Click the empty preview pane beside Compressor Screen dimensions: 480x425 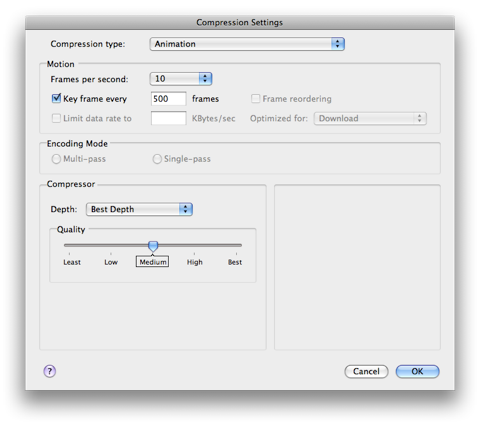(x=357, y=267)
